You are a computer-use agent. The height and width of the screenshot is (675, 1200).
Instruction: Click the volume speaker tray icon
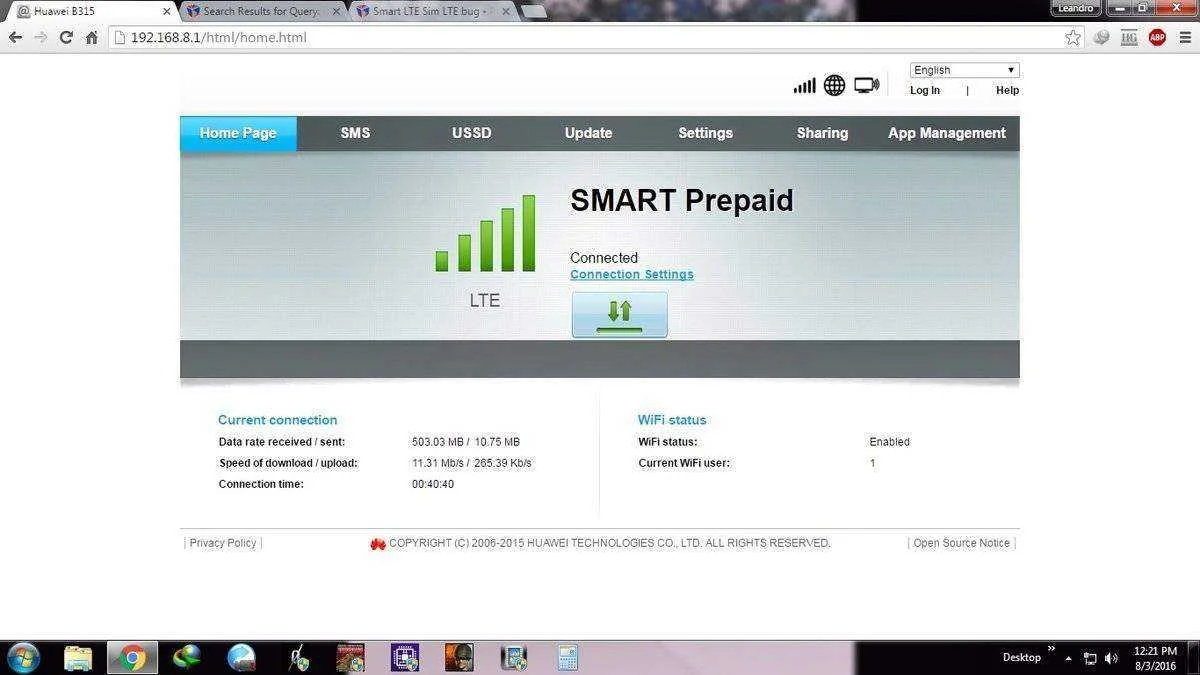(1111, 658)
